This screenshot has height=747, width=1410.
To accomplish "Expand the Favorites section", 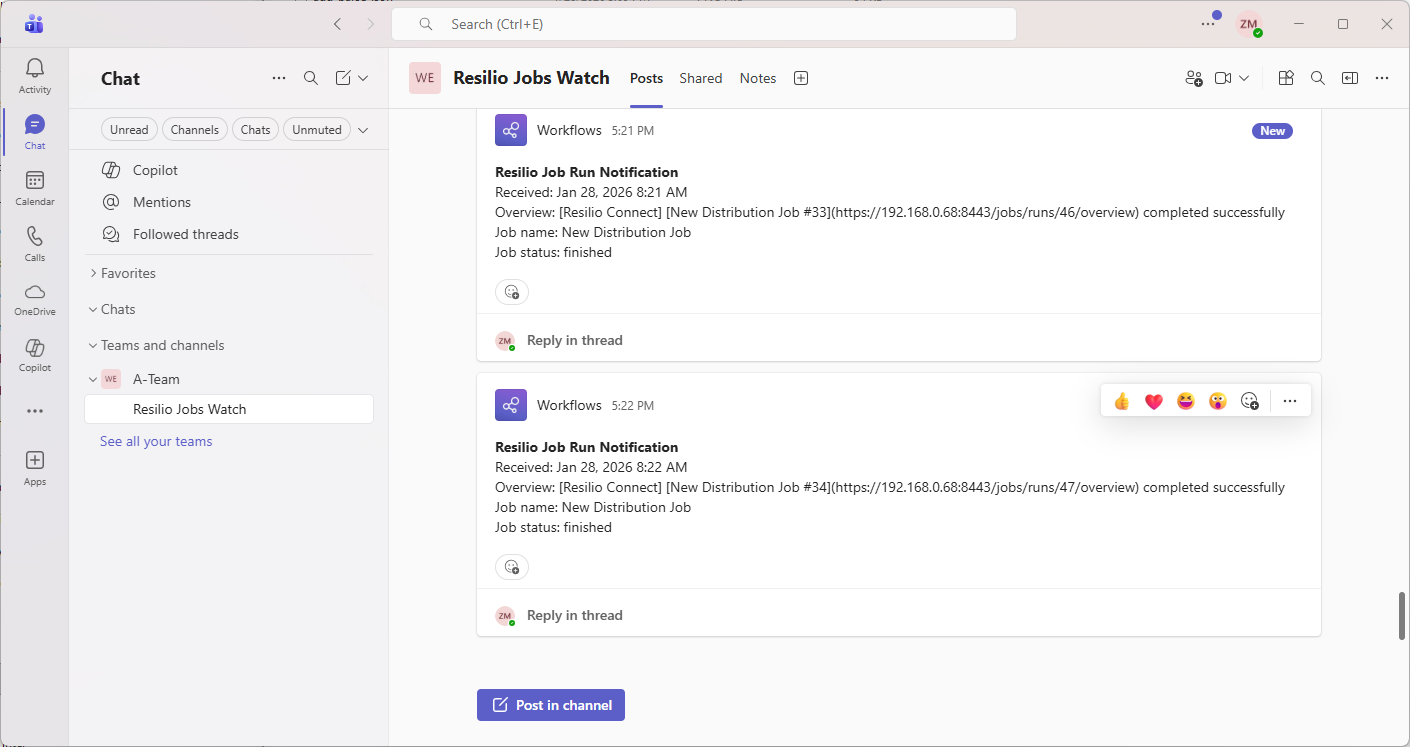I will pyautogui.click(x=128, y=273).
